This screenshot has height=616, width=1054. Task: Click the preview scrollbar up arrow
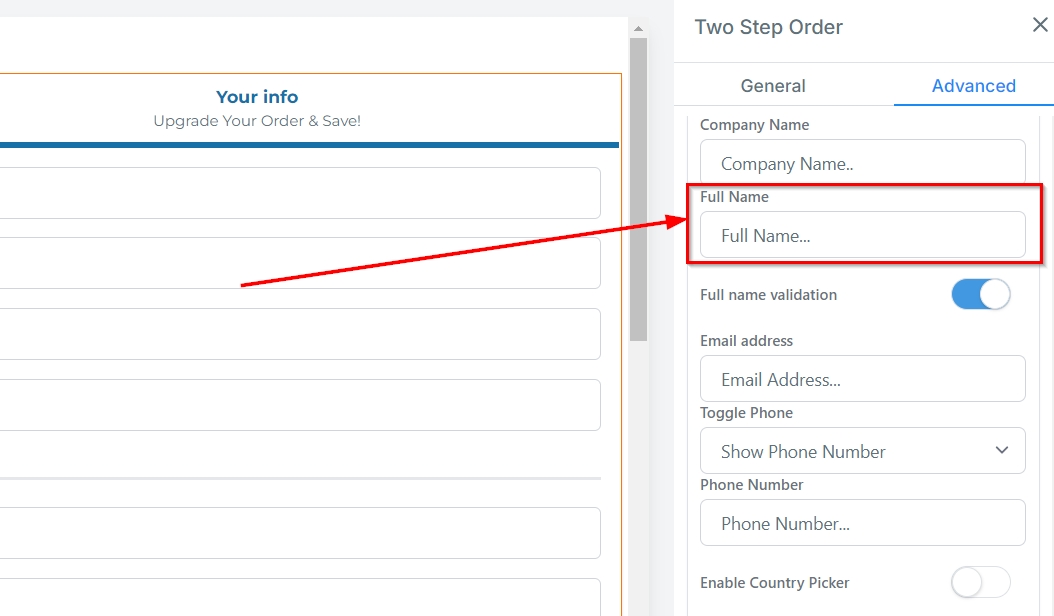(x=638, y=29)
